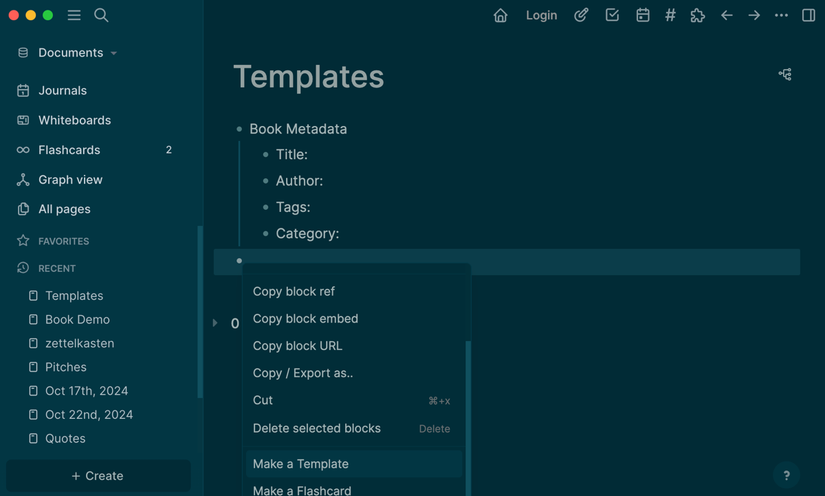Click the All pages icon in sidebar

[23, 209]
